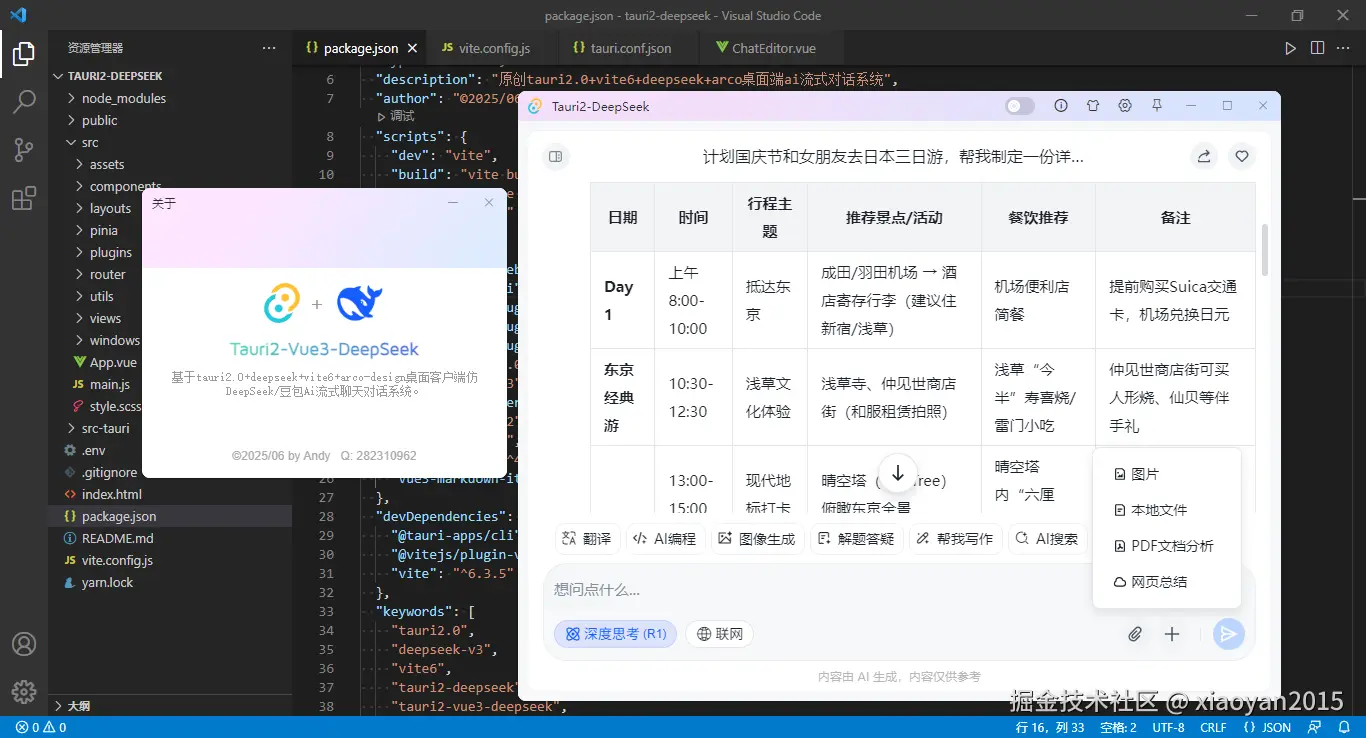1366x738 pixels.
Task: Click the AI编程 quick action button
Action: (665, 538)
